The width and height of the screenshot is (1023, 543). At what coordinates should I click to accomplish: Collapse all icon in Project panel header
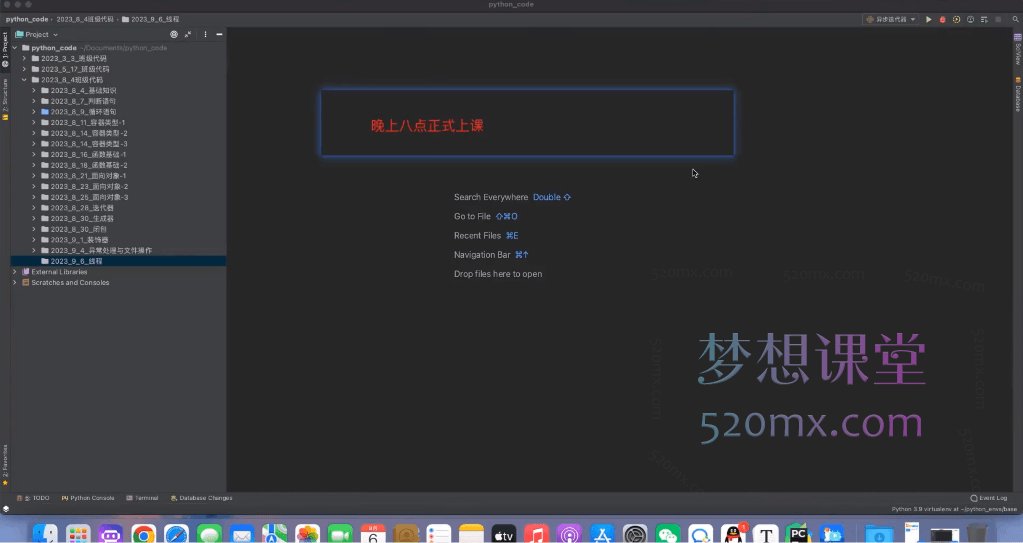pyautogui.click(x=188, y=35)
